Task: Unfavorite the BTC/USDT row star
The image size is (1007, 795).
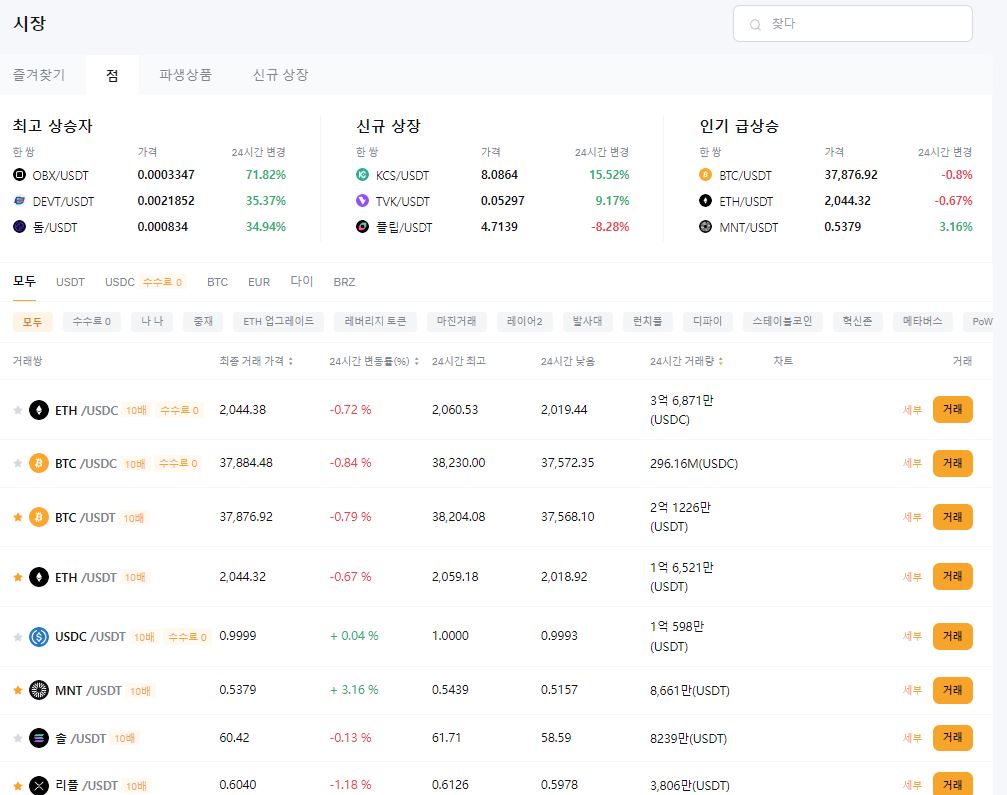Action: point(18,518)
